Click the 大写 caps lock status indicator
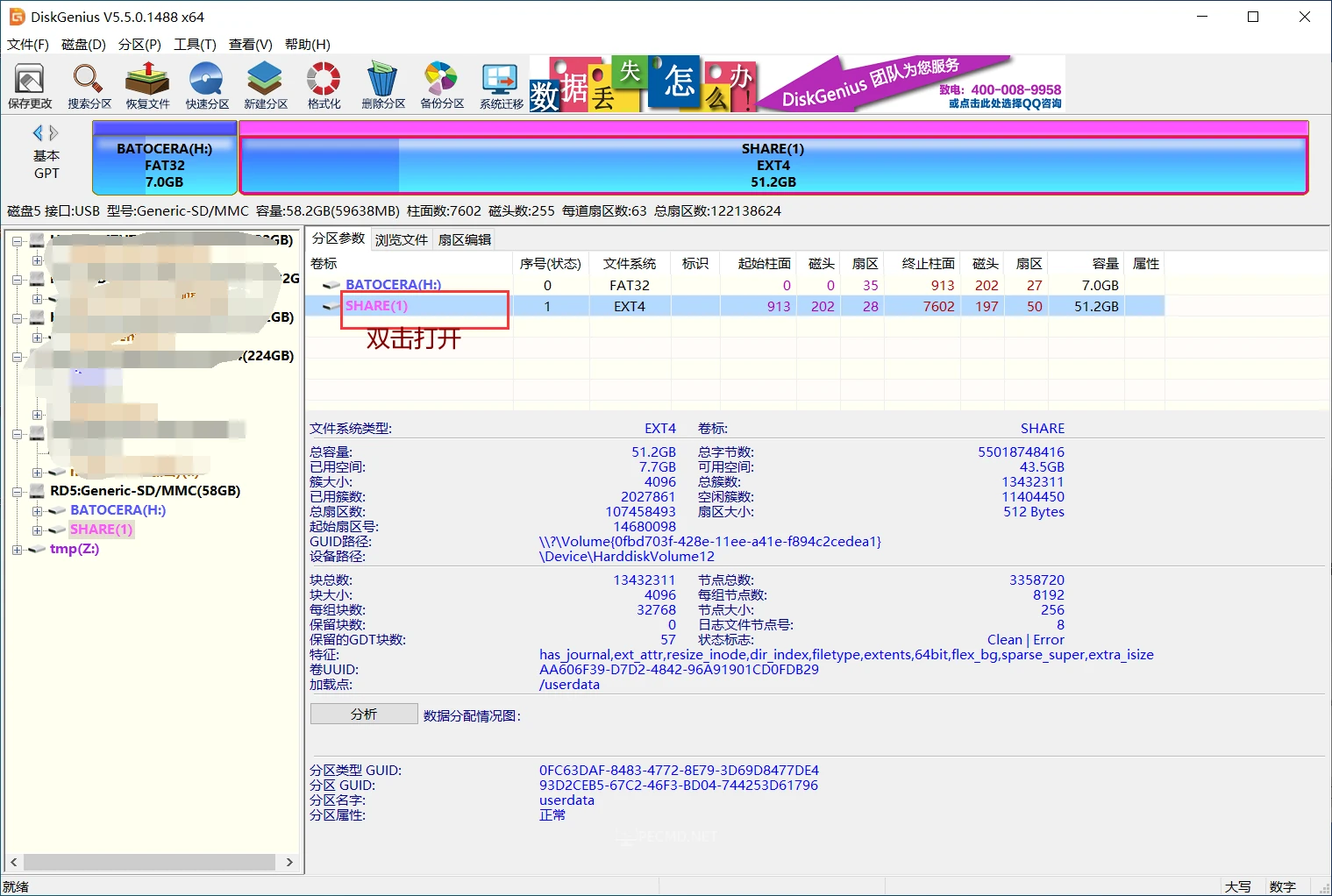The image size is (1332, 896). click(x=1237, y=887)
